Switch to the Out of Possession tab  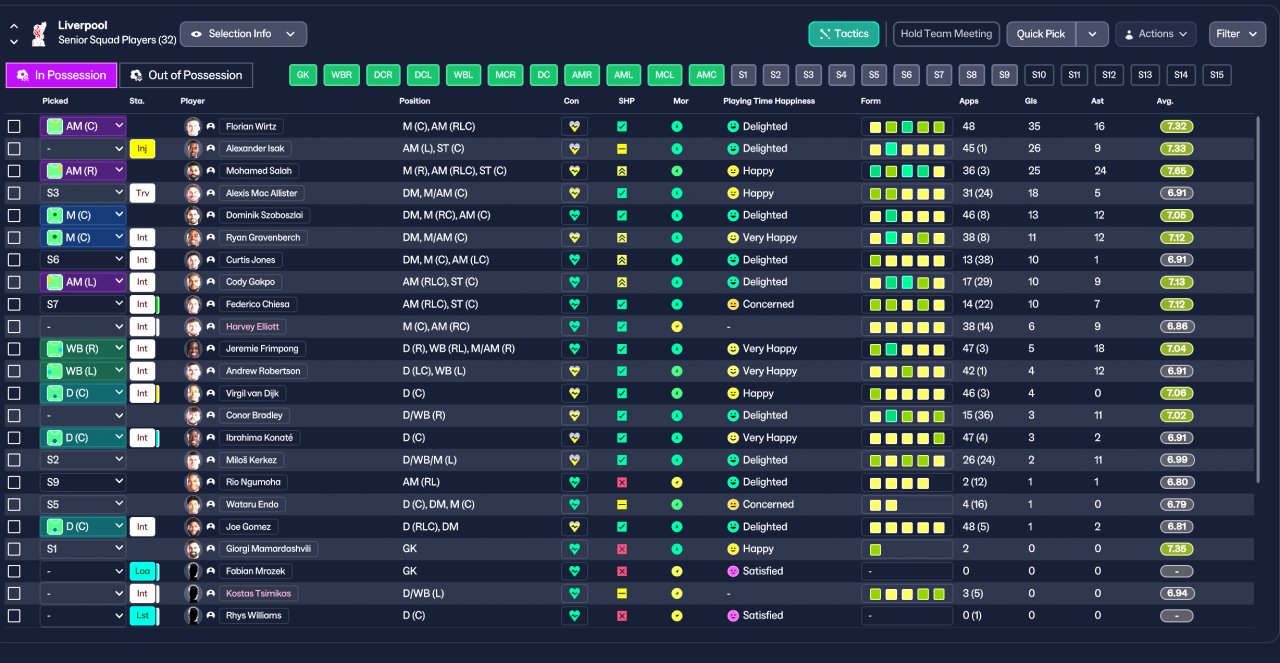pyautogui.click(x=186, y=75)
